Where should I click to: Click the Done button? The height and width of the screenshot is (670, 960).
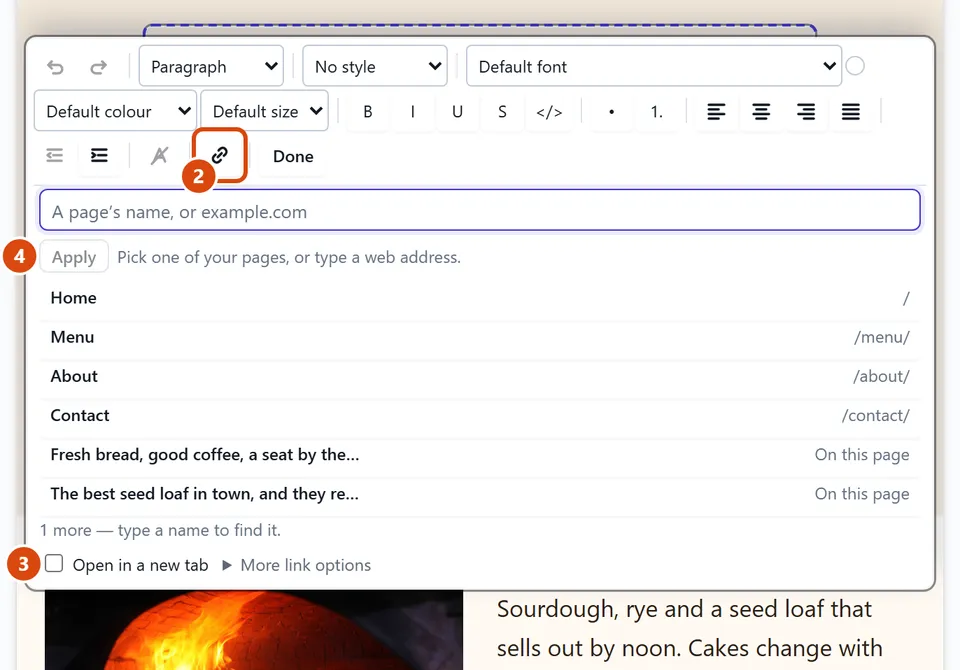pos(293,156)
